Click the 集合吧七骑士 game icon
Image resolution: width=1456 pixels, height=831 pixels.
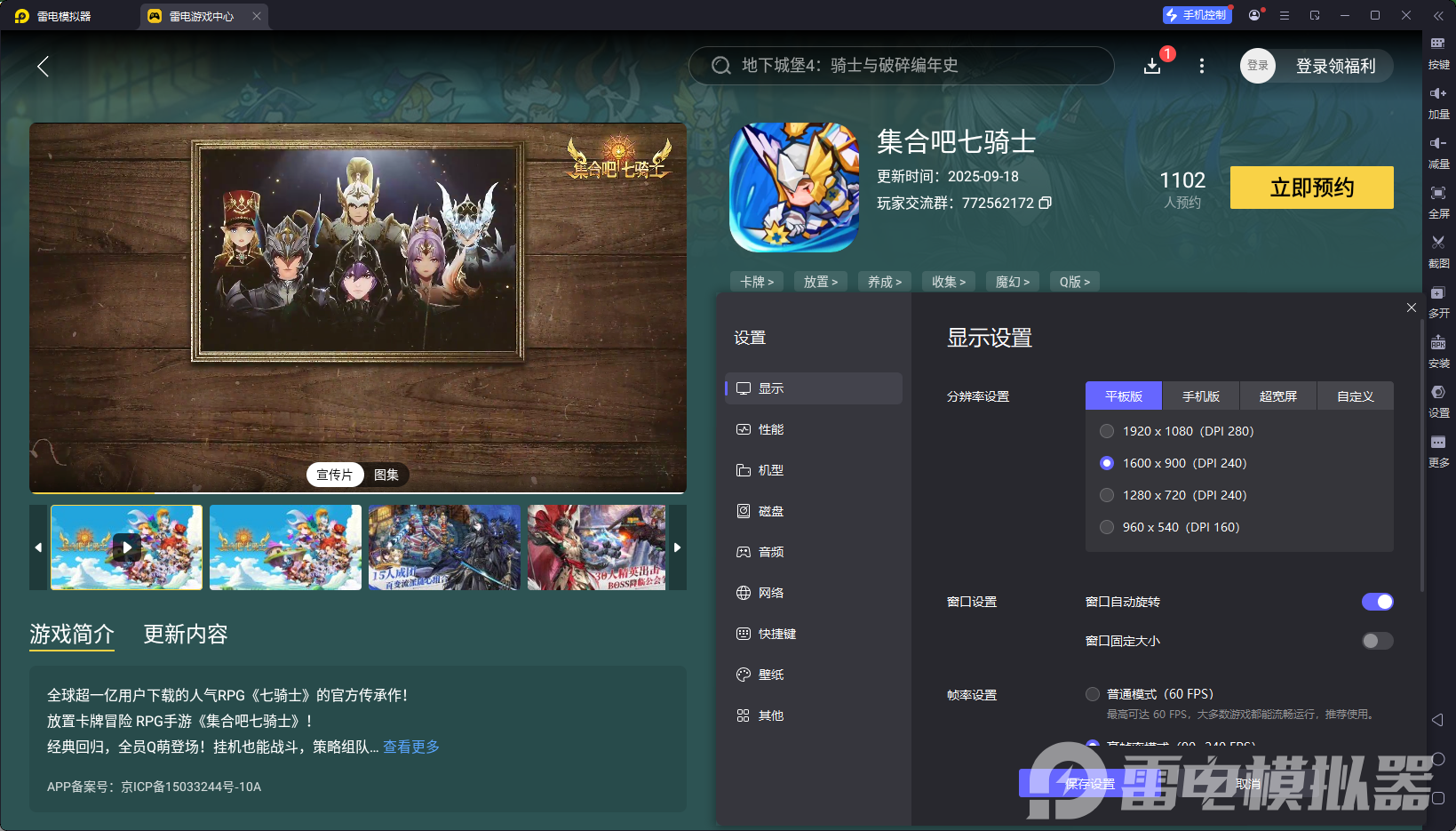click(794, 188)
